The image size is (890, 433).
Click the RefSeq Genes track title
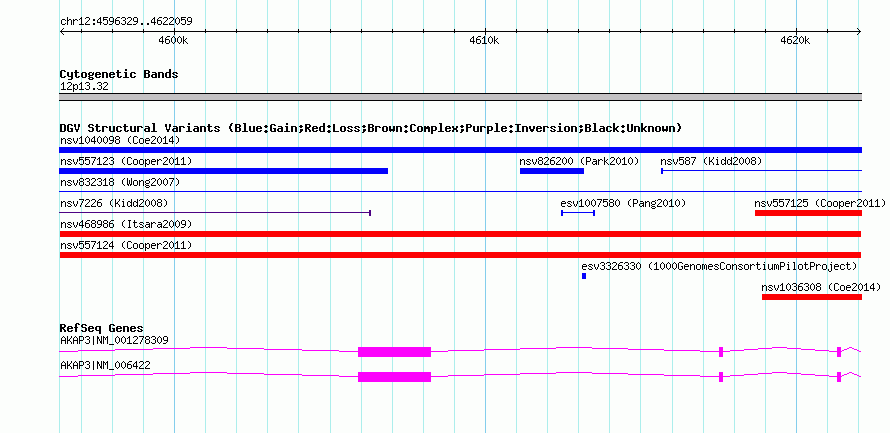102,328
